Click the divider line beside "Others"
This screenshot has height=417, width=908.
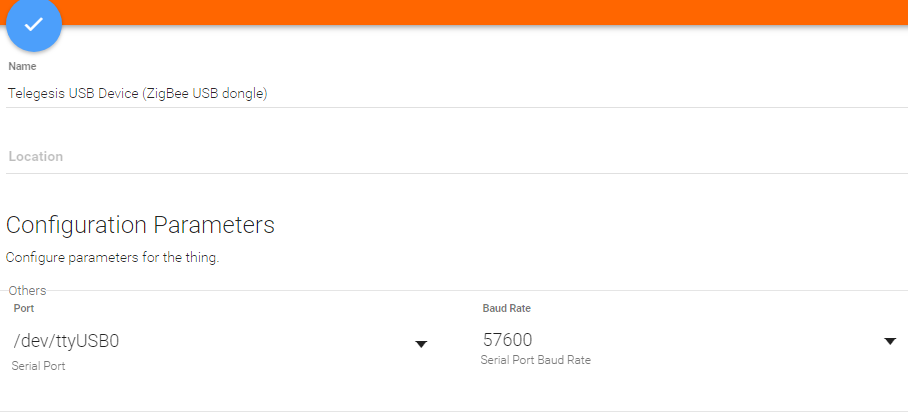pos(450,291)
